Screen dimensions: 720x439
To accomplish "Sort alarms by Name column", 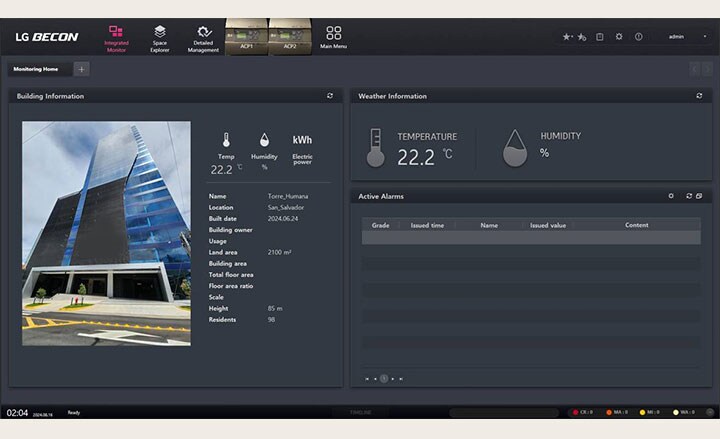I will [489, 225].
